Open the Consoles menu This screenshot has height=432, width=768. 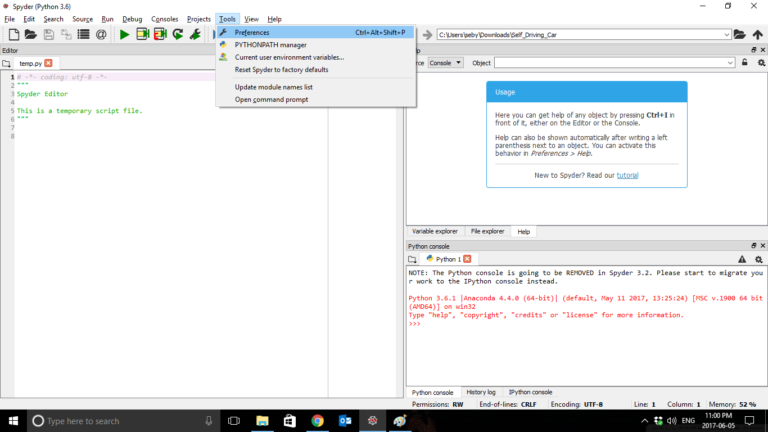tap(165, 19)
